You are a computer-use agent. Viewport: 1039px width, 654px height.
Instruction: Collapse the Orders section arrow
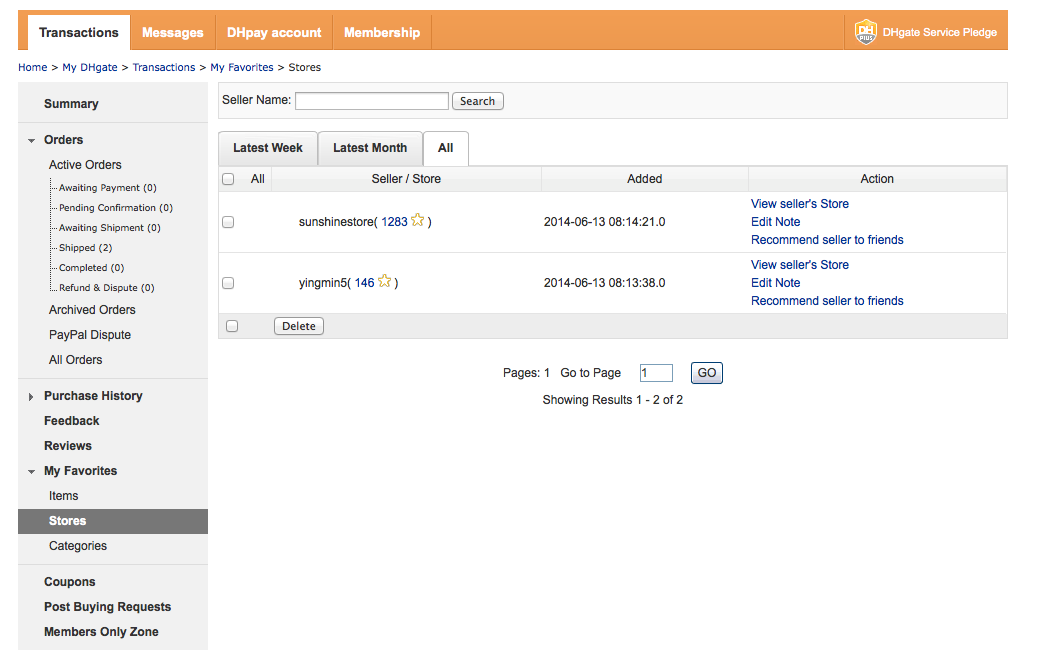tap(31, 140)
